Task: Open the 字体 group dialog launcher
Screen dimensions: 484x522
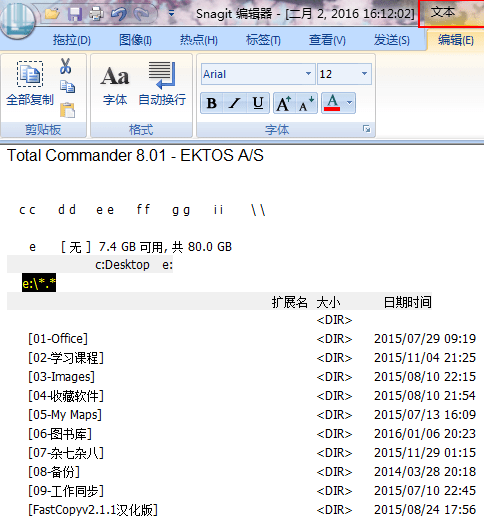Action: (x=366, y=129)
